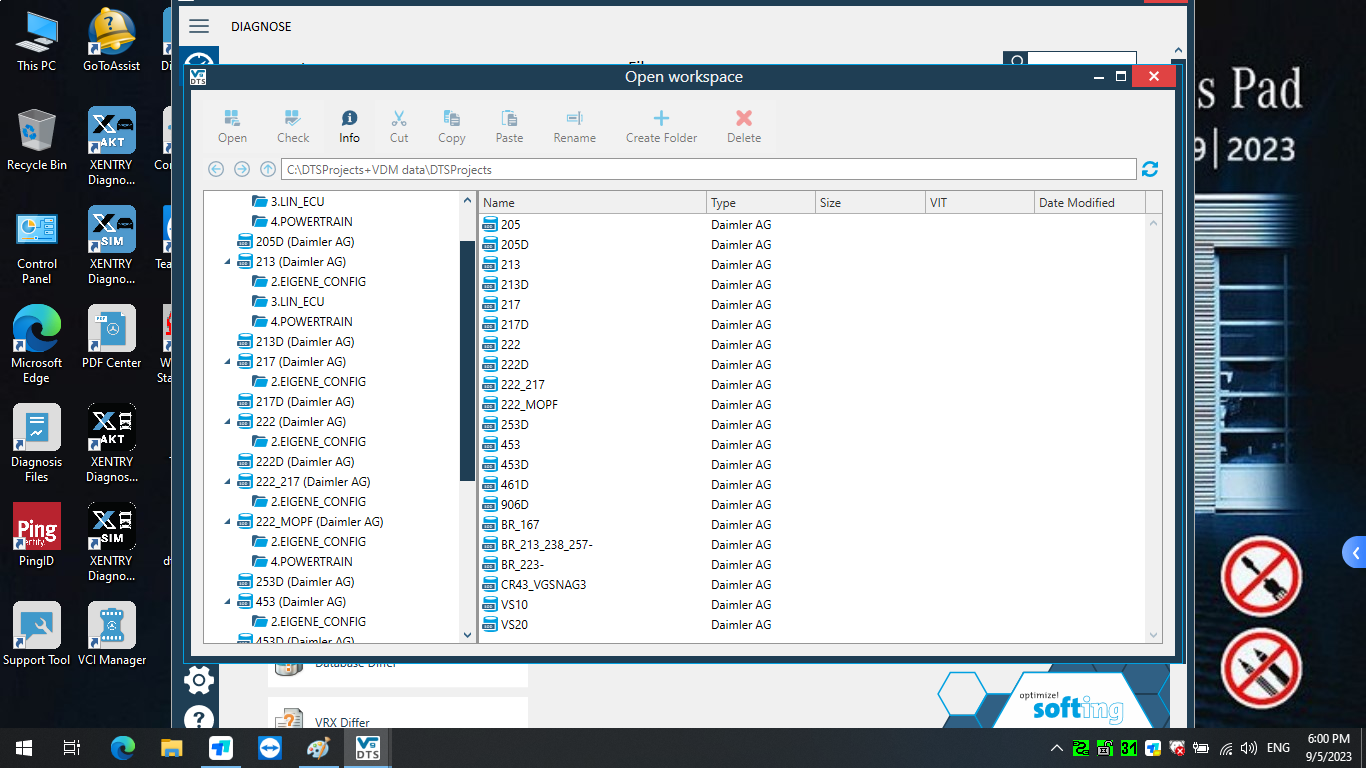Click the Info toolbar icon
Screen dimensions: 1366x768
click(x=348, y=124)
